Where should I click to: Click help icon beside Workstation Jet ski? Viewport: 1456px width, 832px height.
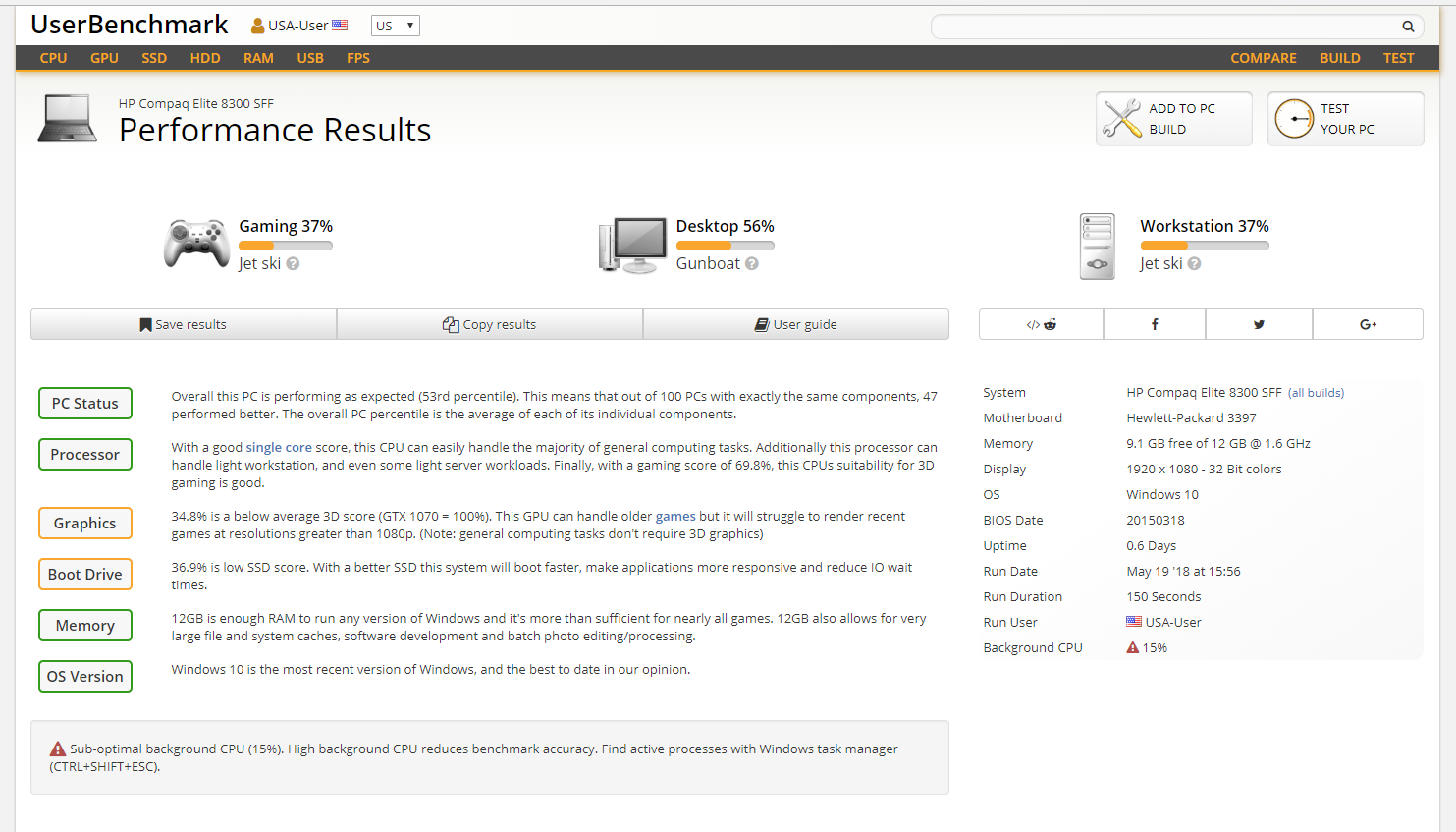1194,263
